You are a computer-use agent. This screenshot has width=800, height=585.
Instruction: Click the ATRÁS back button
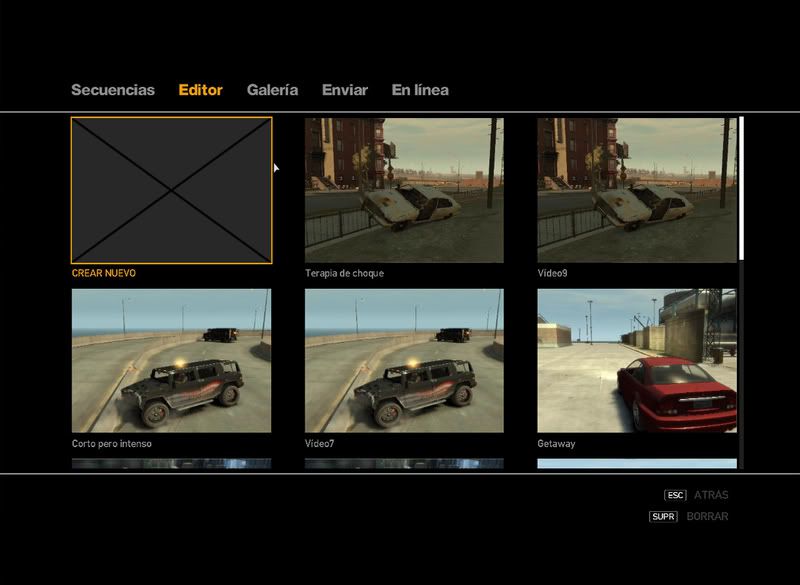point(711,495)
